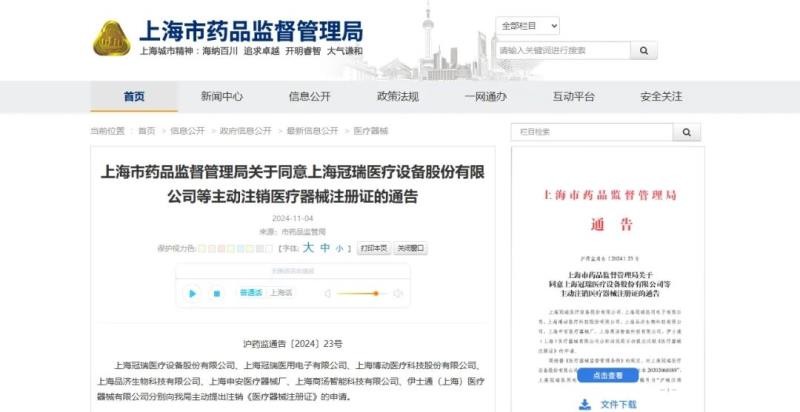Click the blue 点击查看 button
Screen dimensions: 800x412
coord(608,375)
